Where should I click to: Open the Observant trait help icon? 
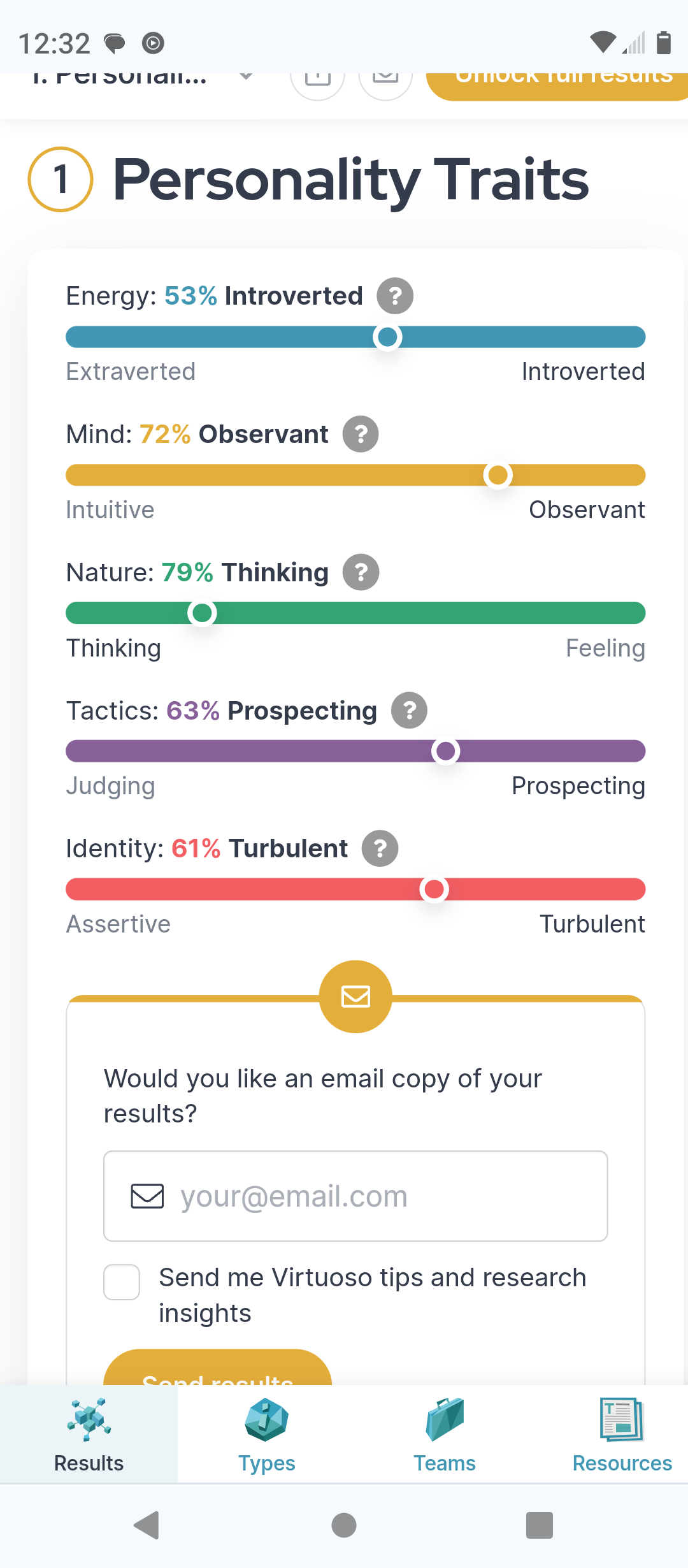tap(361, 434)
